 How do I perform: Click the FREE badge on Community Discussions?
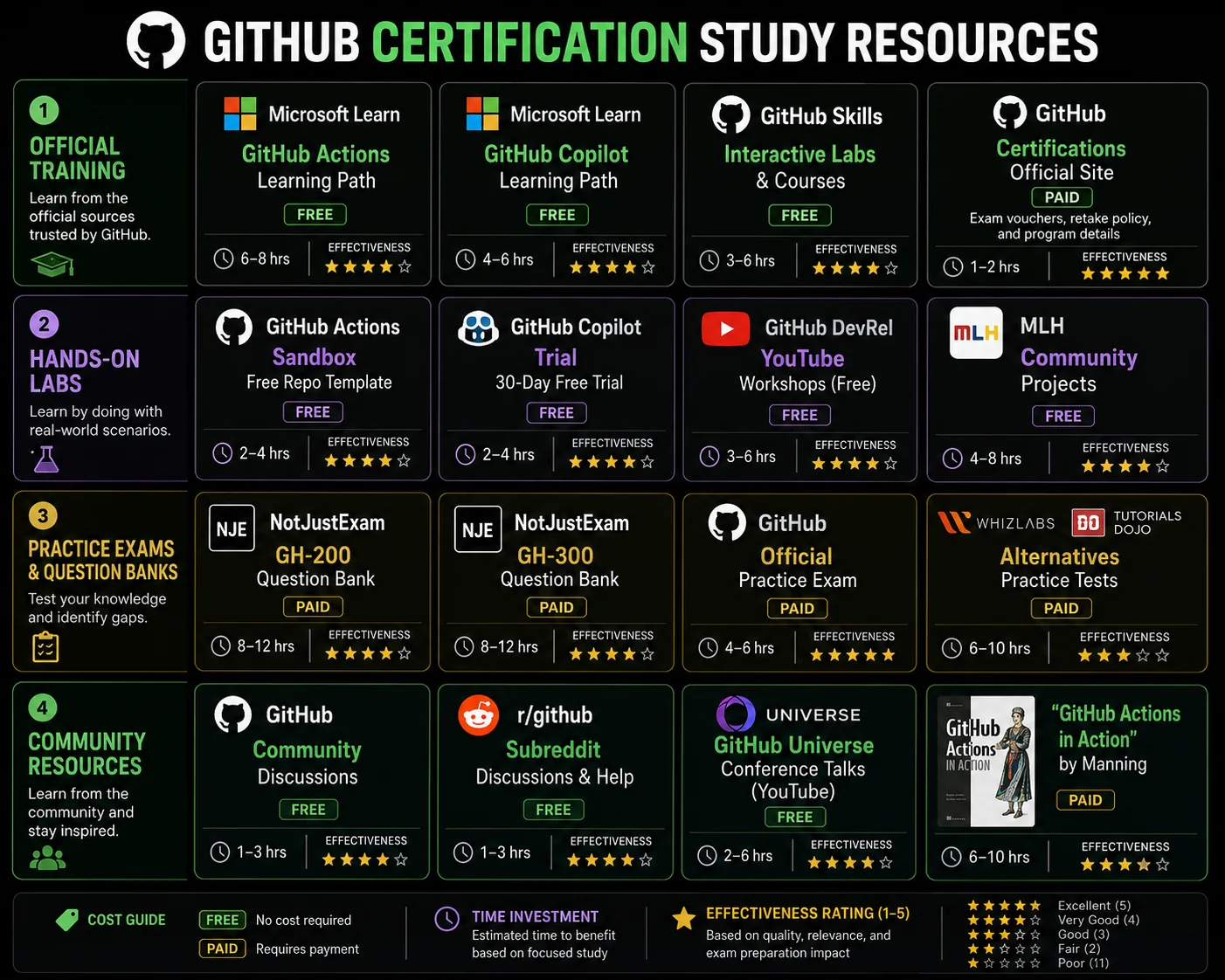click(308, 810)
